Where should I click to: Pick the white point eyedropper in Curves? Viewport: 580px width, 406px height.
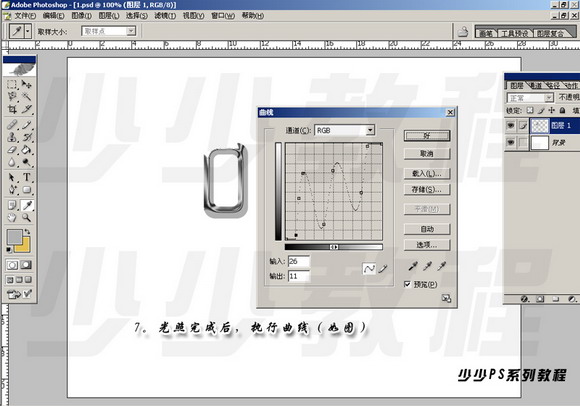tap(442, 266)
